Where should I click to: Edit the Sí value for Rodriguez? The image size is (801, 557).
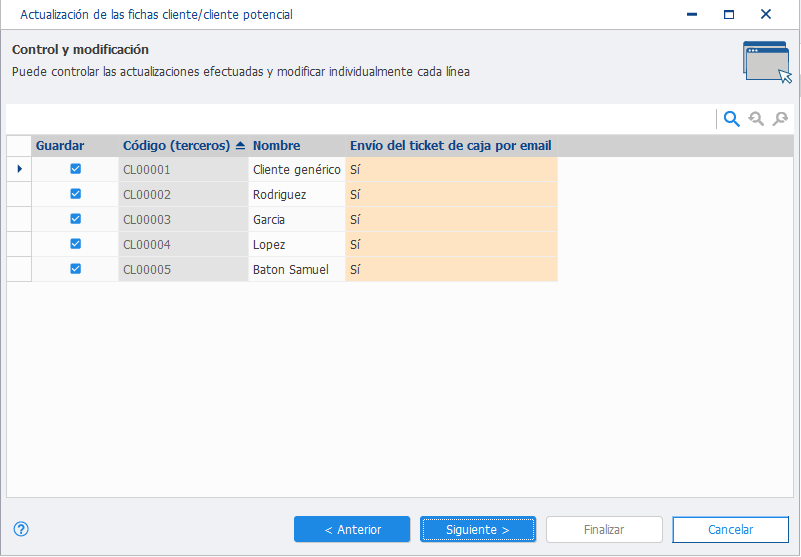point(452,194)
